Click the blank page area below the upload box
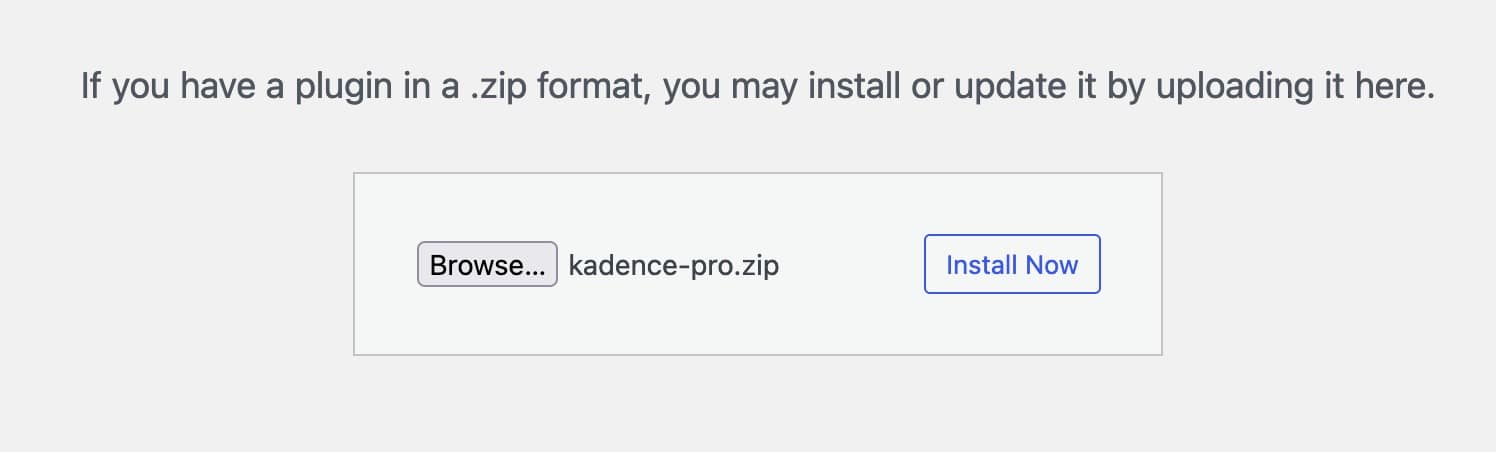Screen dimensions: 1496x452 point(757,405)
